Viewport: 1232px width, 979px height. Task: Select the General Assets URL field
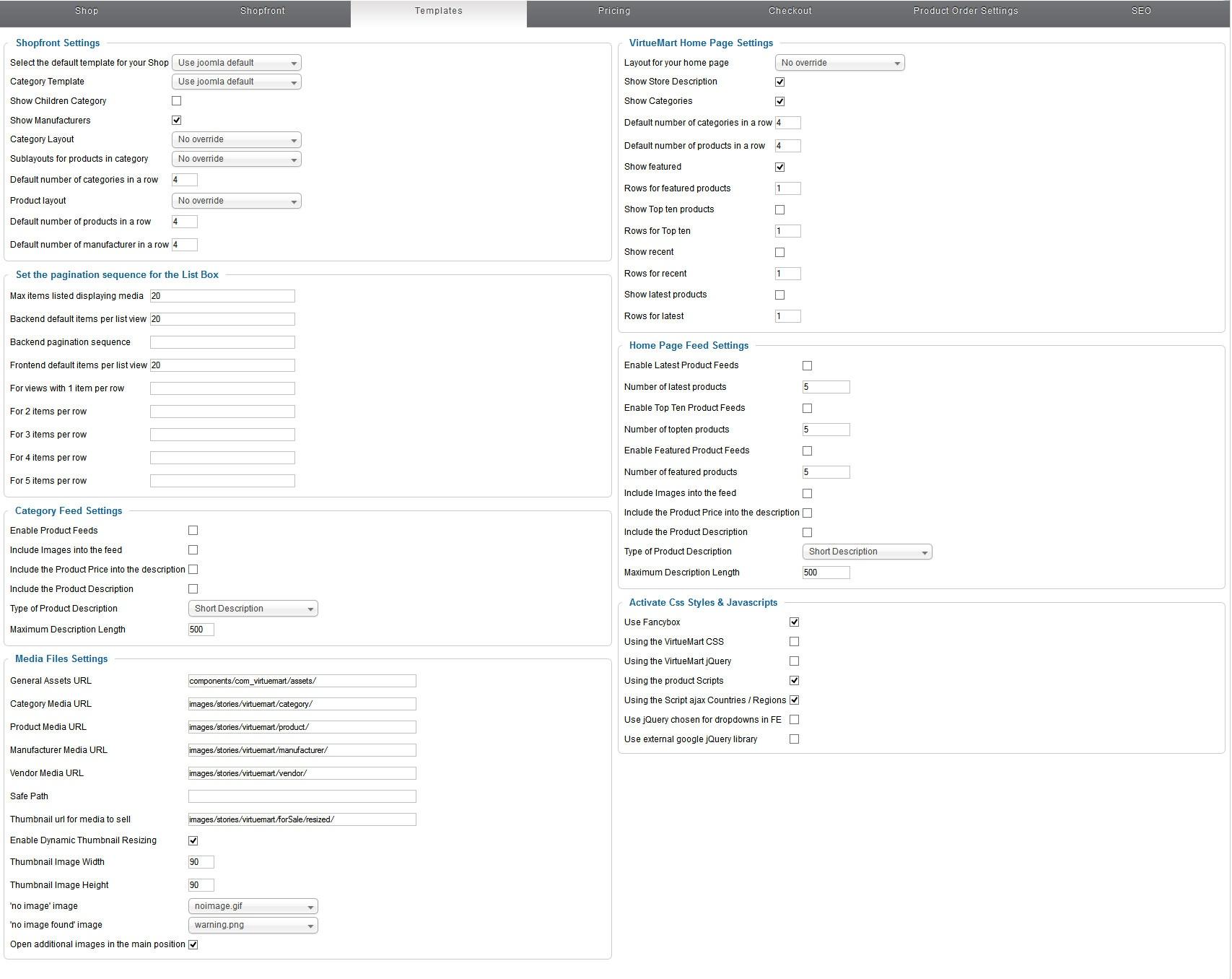(x=302, y=681)
